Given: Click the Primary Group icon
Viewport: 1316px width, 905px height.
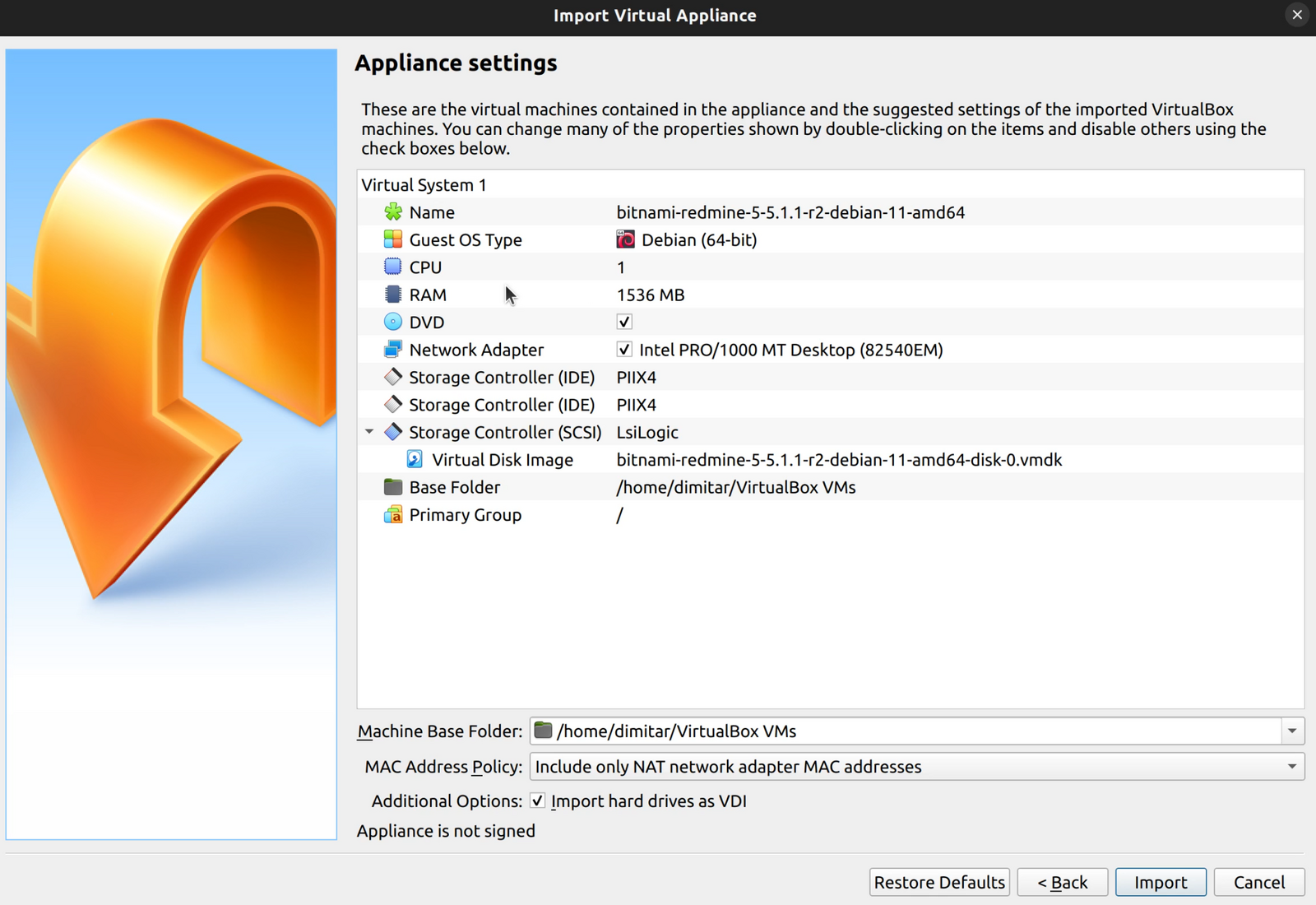Looking at the screenshot, I should pos(392,514).
